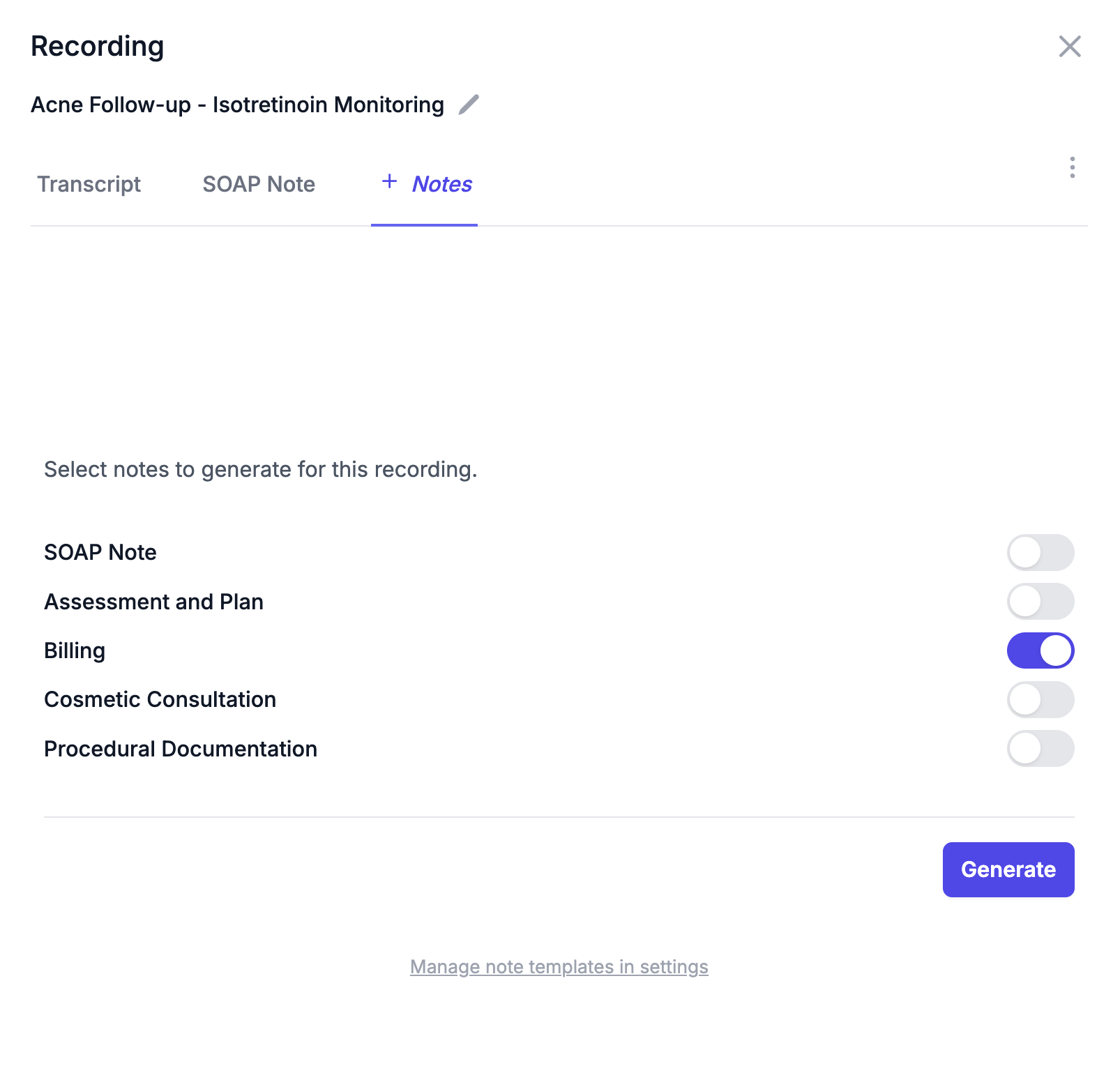The width and height of the screenshot is (1120, 1089).
Task: Click the Assessment and Plan label
Action: pyautogui.click(x=153, y=602)
